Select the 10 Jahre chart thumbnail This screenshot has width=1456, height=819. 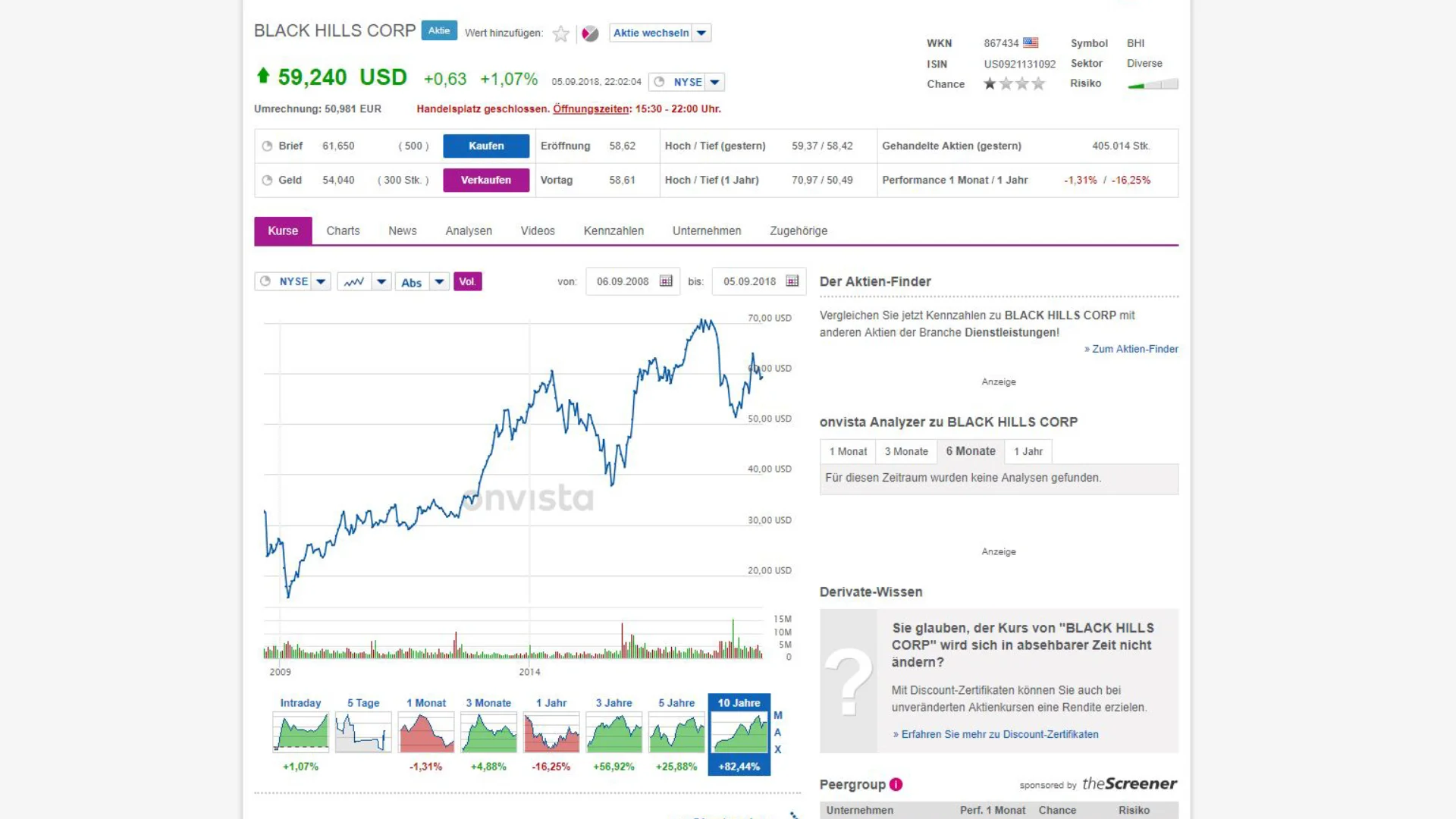click(x=739, y=735)
